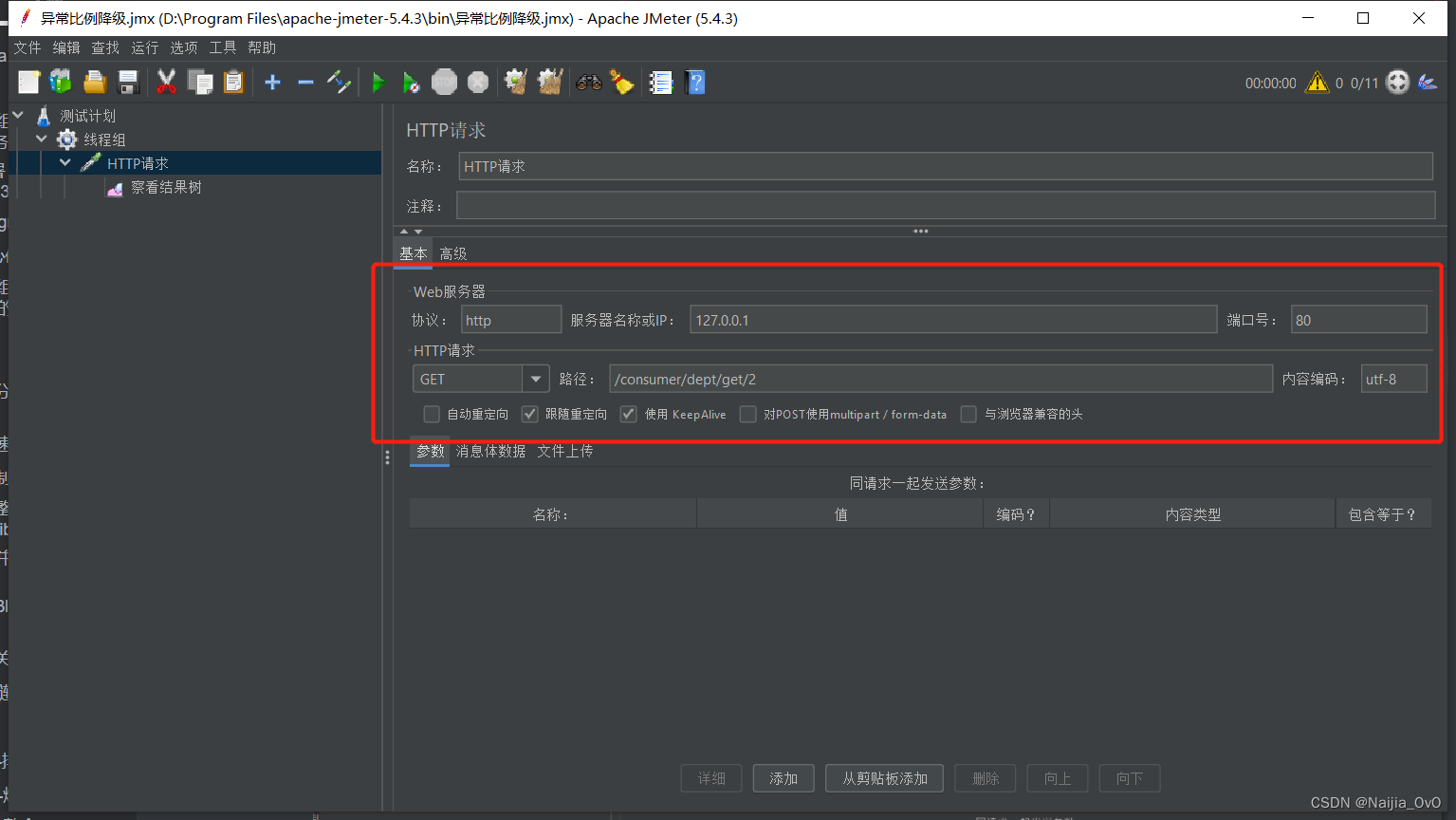Screen dimensions: 1456x820
Task: Collapse the 线程组 tree node
Action: 42,139
